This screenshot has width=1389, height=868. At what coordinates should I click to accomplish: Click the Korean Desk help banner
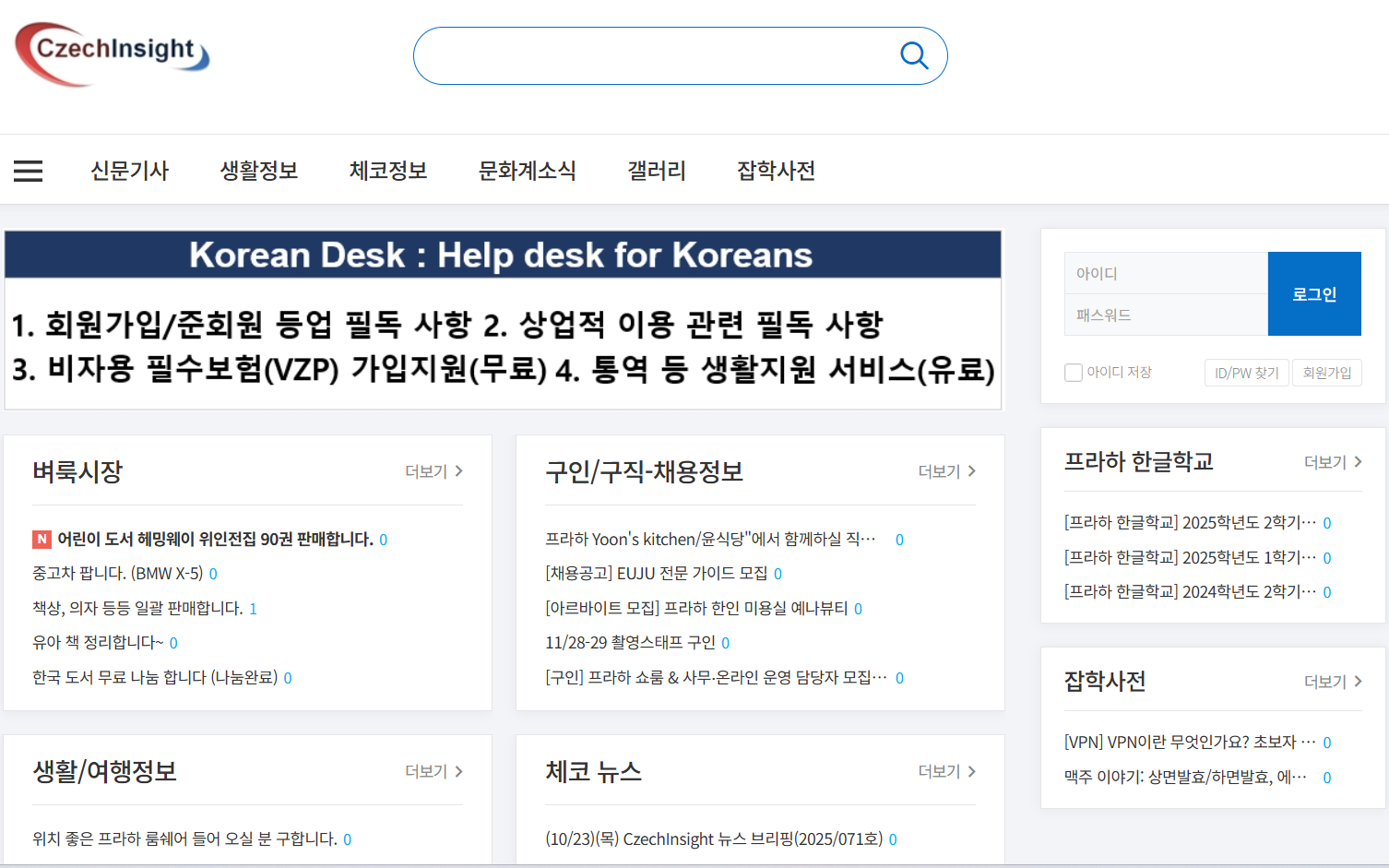point(503,319)
